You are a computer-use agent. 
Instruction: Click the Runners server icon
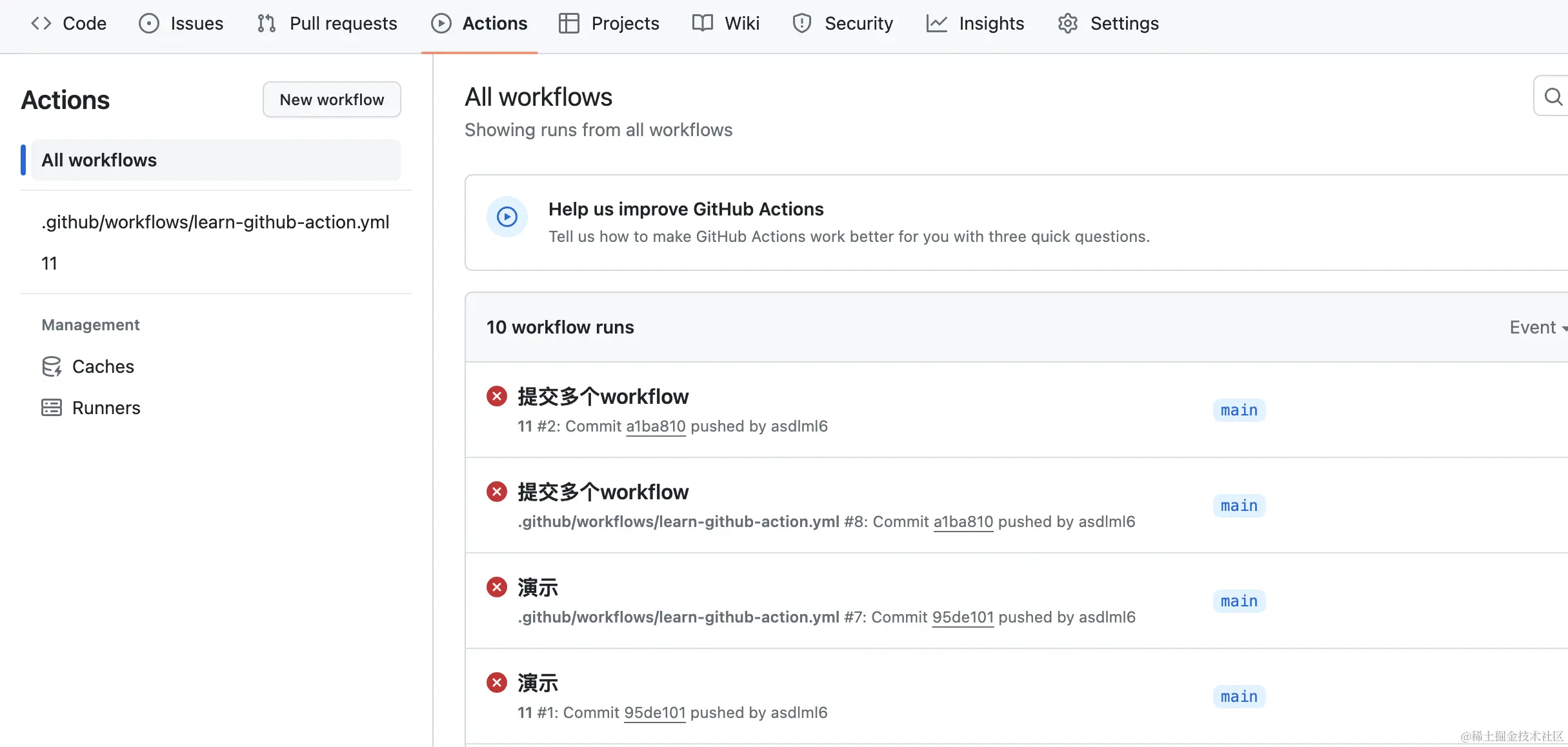coord(52,408)
